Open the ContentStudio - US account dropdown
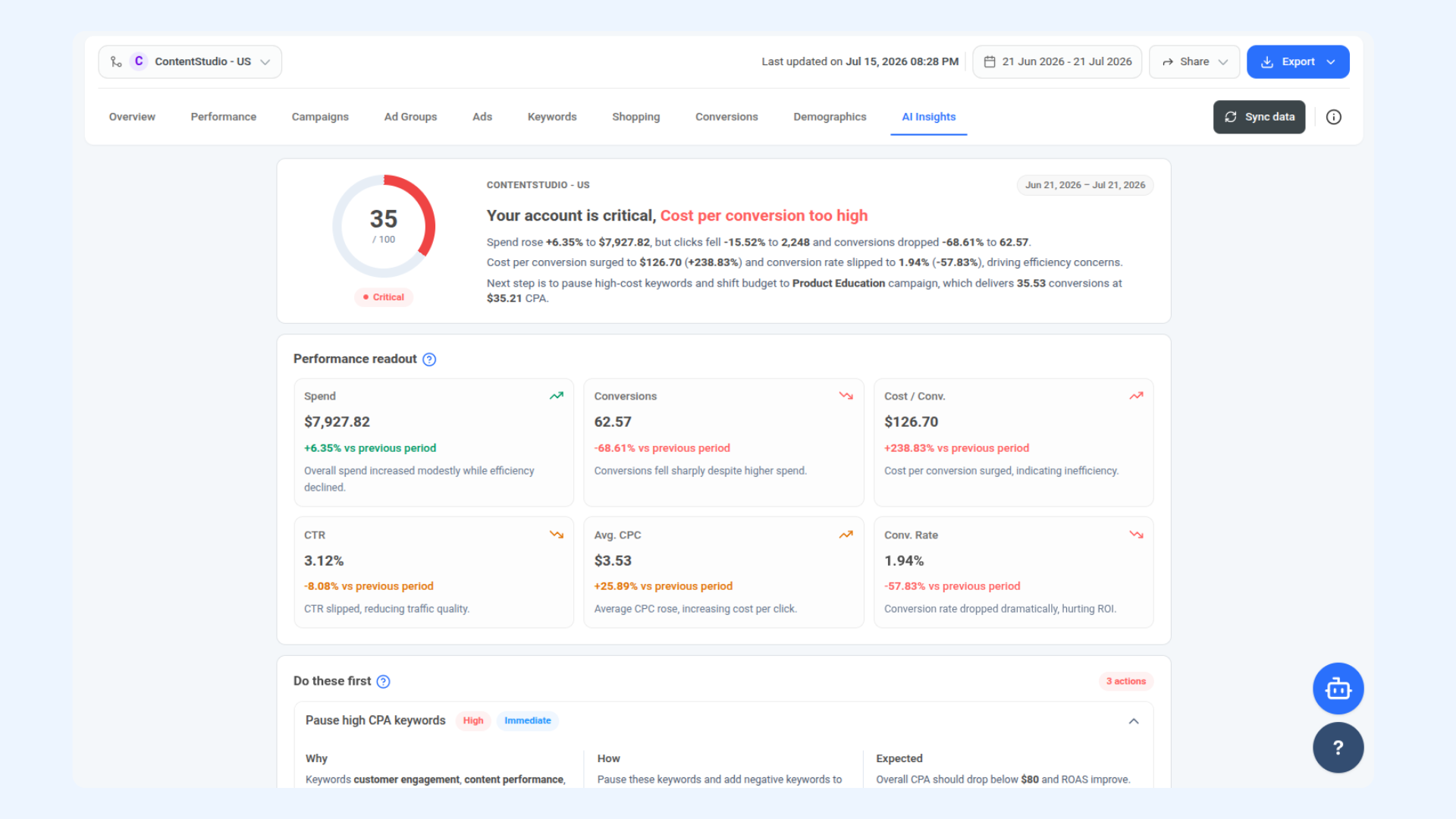Viewport: 1456px width, 819px height. tap(190, 61)
